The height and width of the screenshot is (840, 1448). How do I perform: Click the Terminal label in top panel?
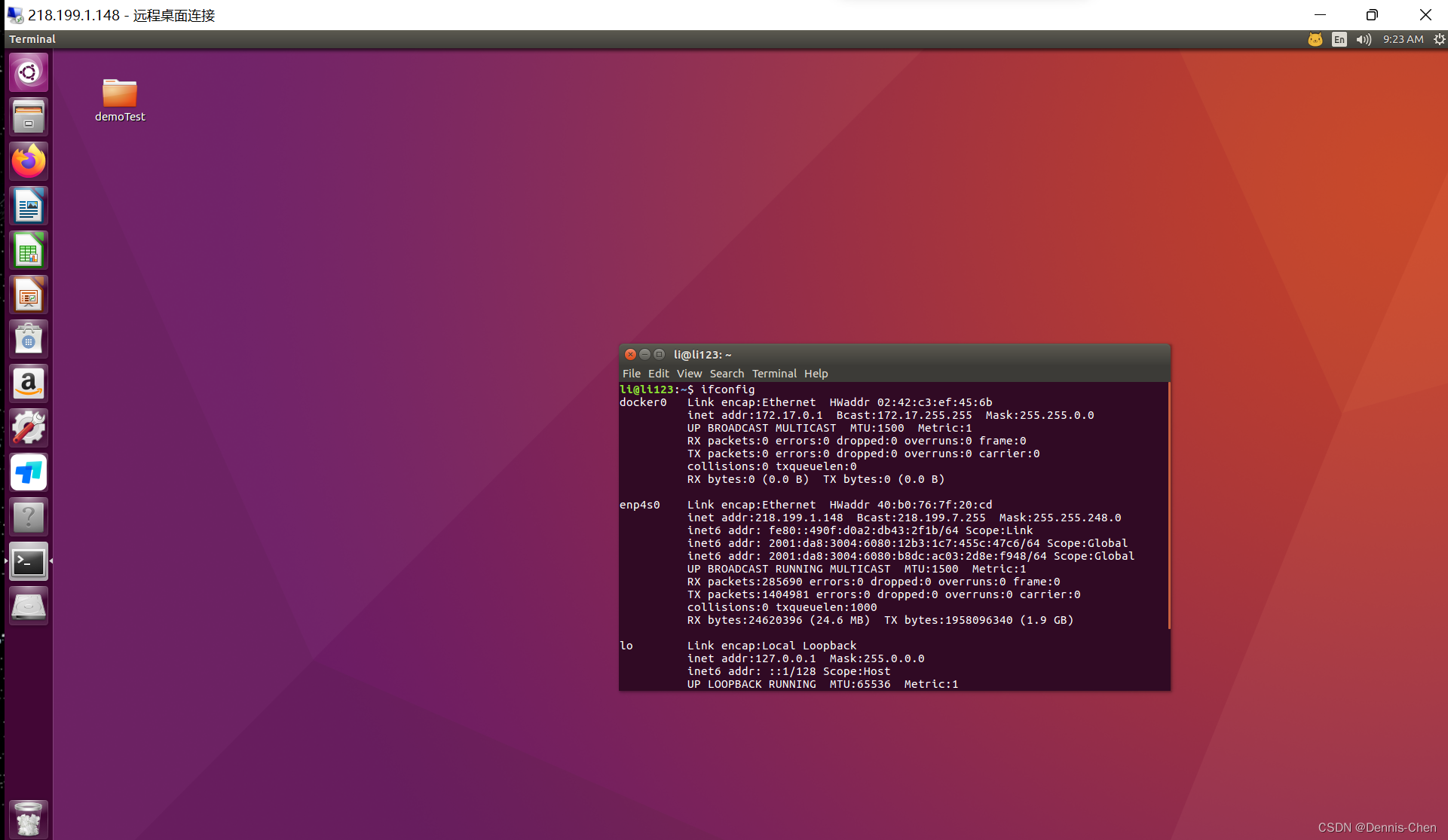tap(32, 39)
